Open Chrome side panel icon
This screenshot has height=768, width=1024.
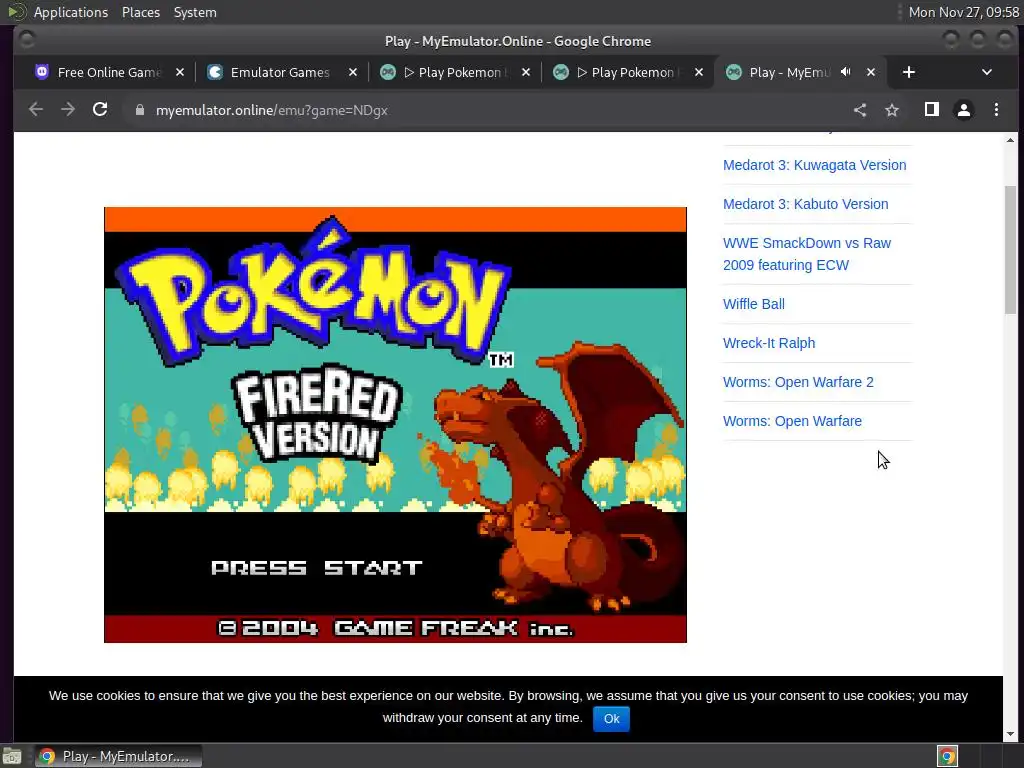(x=932, y=110)
